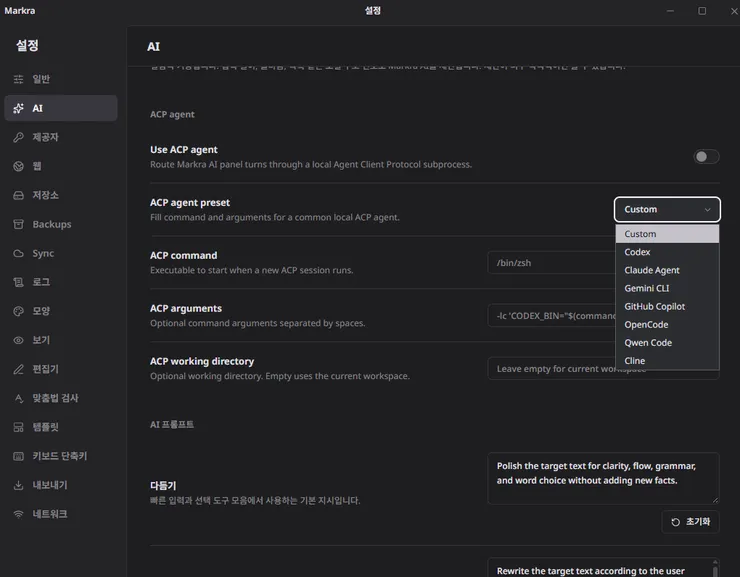Open the 키보드 단축키 settings section
The width and height of the screenshot is (740, 577).
click(61, 456)
